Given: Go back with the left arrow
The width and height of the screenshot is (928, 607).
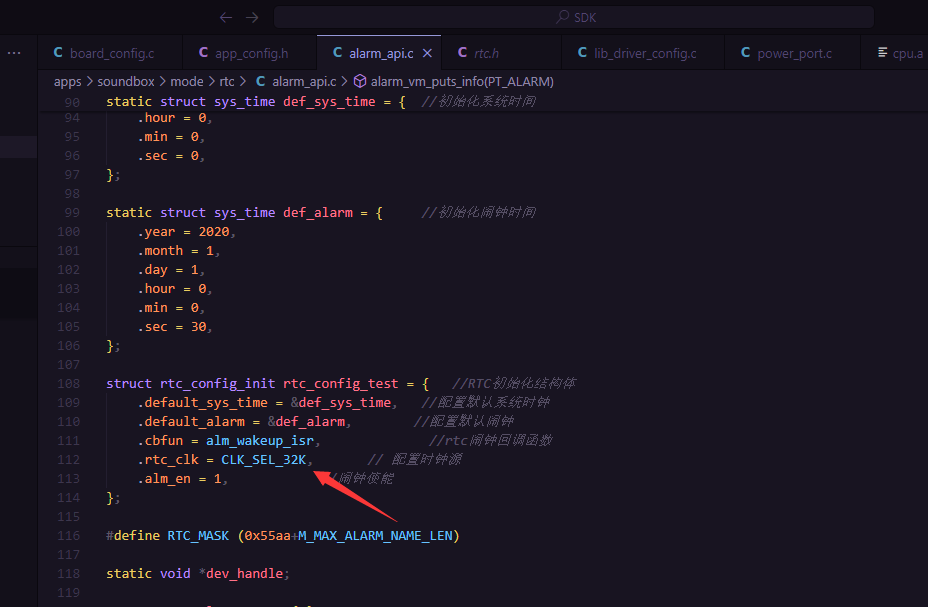Looking at the screenshot, I should coord(225,18).
